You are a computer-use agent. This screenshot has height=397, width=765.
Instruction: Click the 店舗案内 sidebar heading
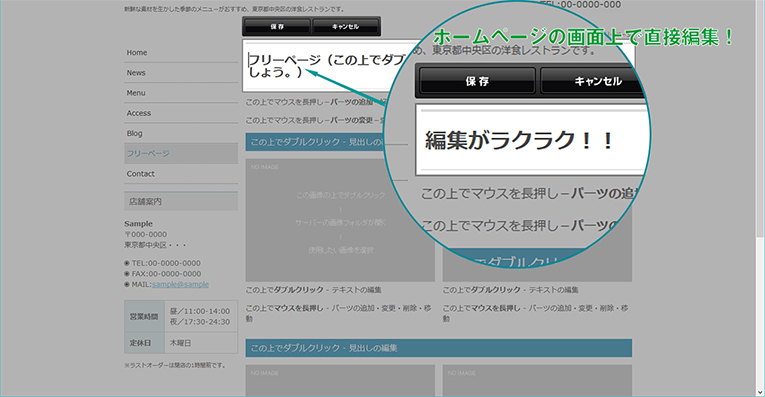point(181,201)
